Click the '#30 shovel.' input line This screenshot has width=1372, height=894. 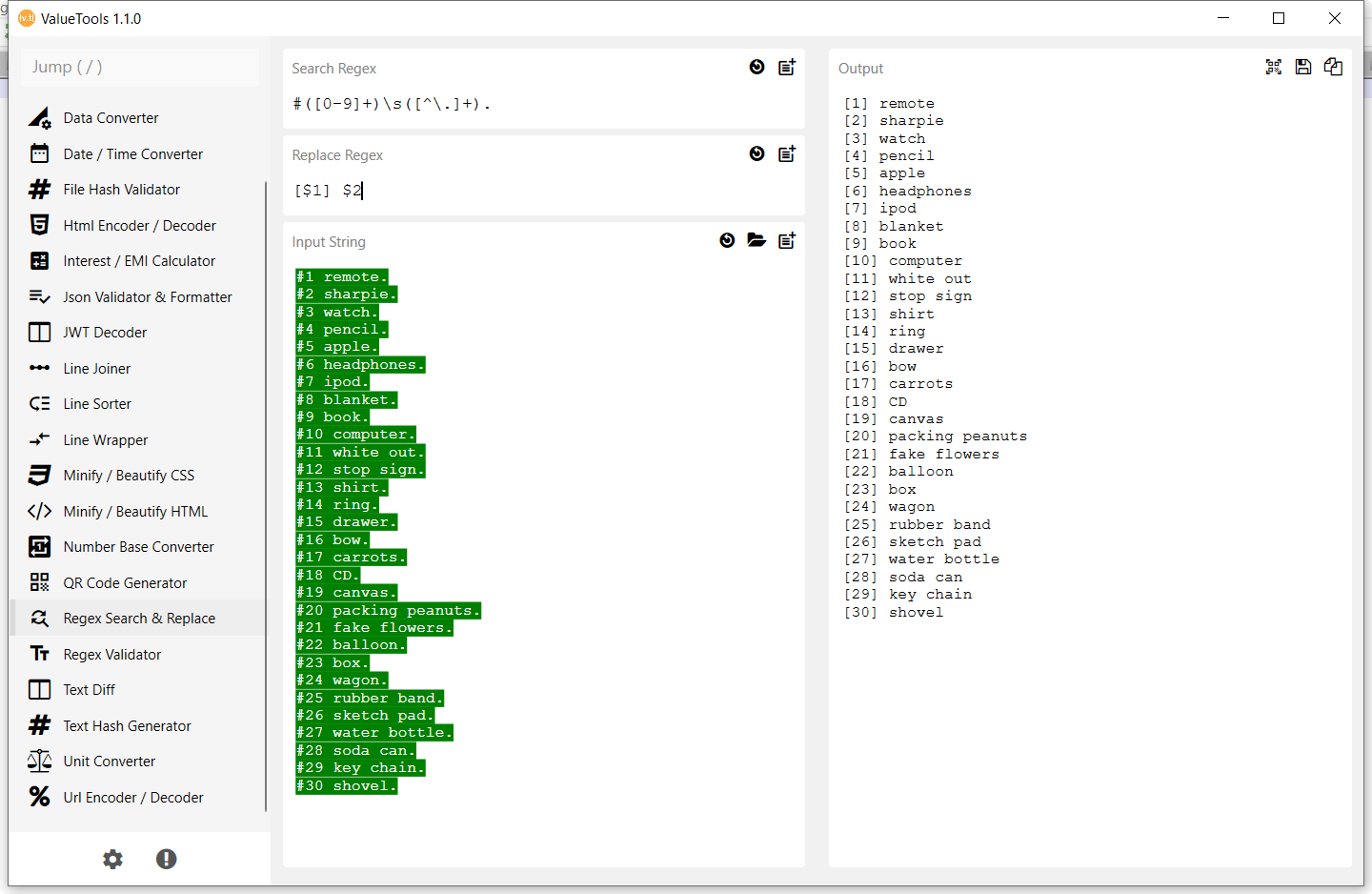(346, 785)
